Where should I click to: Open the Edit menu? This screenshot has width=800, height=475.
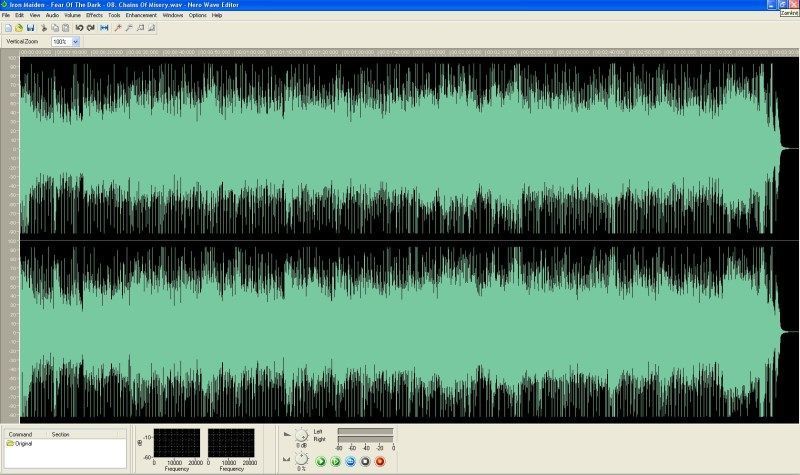click(19, 15)
